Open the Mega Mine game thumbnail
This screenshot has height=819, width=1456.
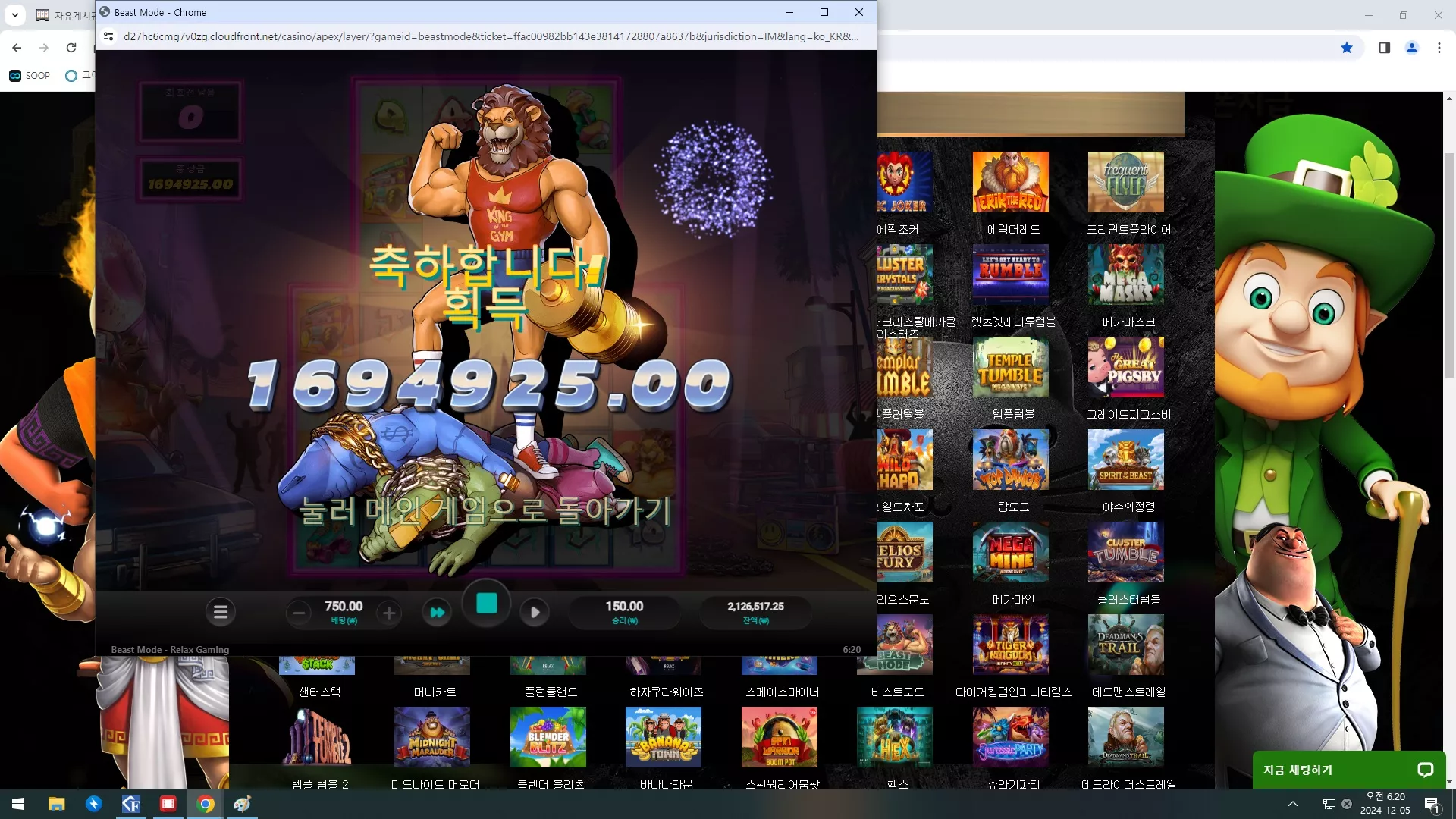point(1011,552)
